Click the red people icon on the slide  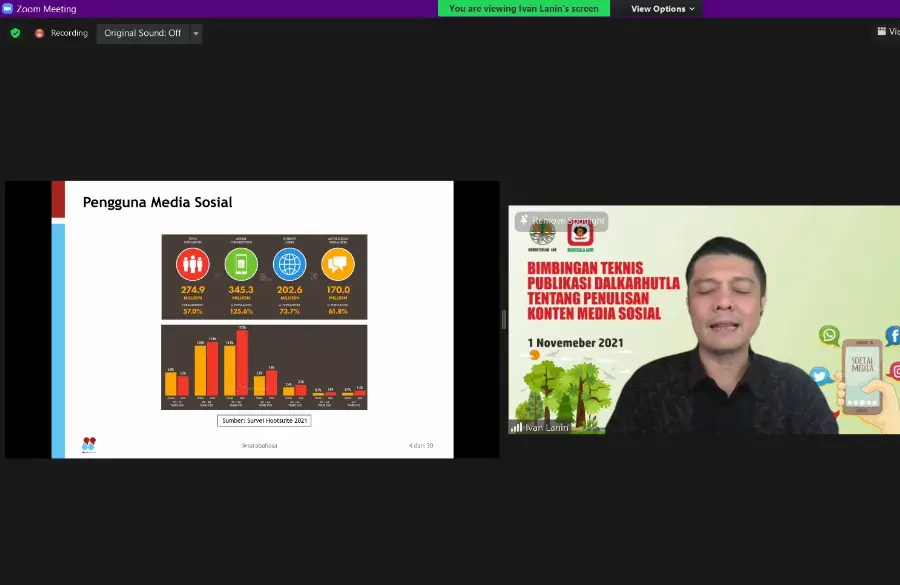point(193,264)
